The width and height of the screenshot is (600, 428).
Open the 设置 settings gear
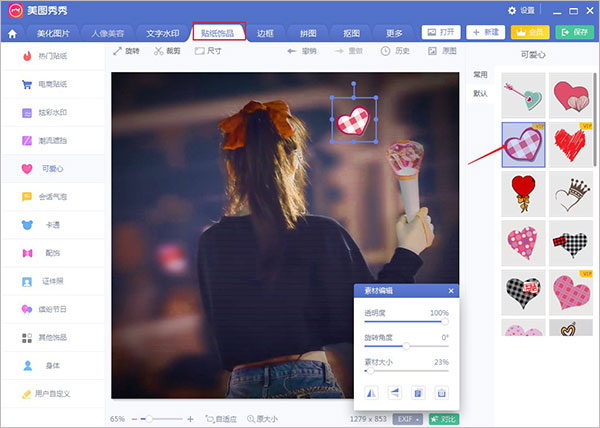(512, 11)
